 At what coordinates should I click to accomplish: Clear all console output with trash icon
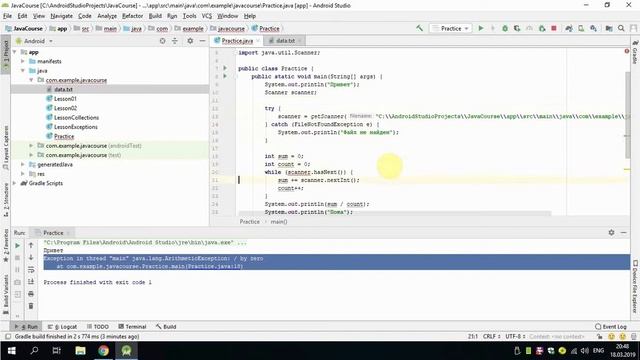click(x=31, y=306)
